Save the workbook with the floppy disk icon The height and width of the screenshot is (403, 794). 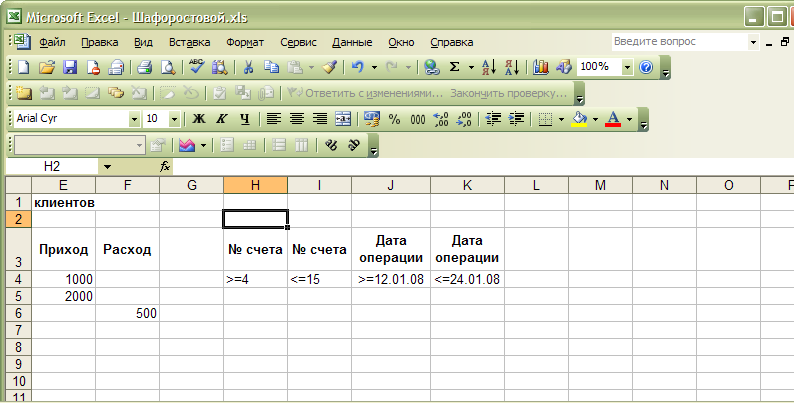[x=70, y=67]
